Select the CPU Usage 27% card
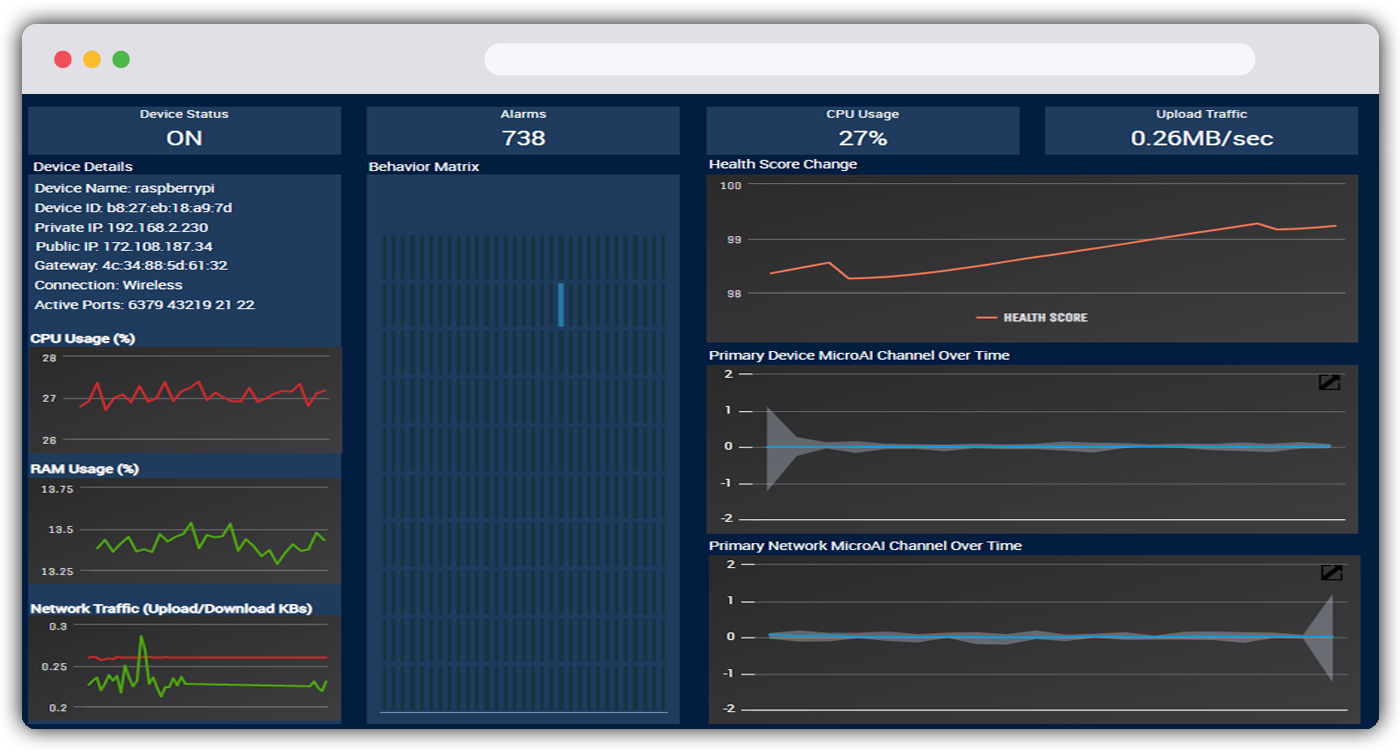1400x755 pixels. 862,130
